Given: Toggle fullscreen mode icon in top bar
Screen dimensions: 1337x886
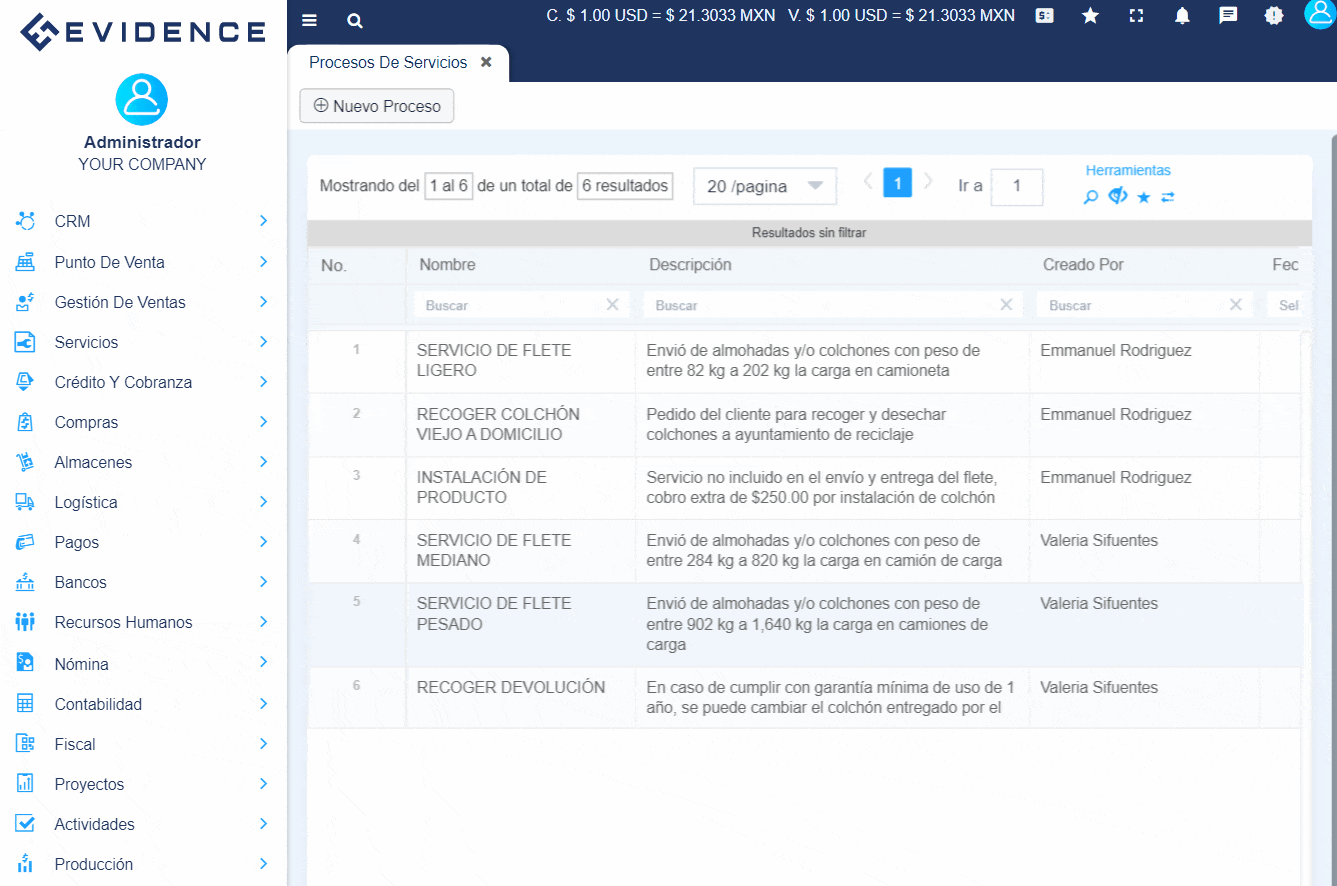Looking at the screenshot, I should (x=1136, y=16).
